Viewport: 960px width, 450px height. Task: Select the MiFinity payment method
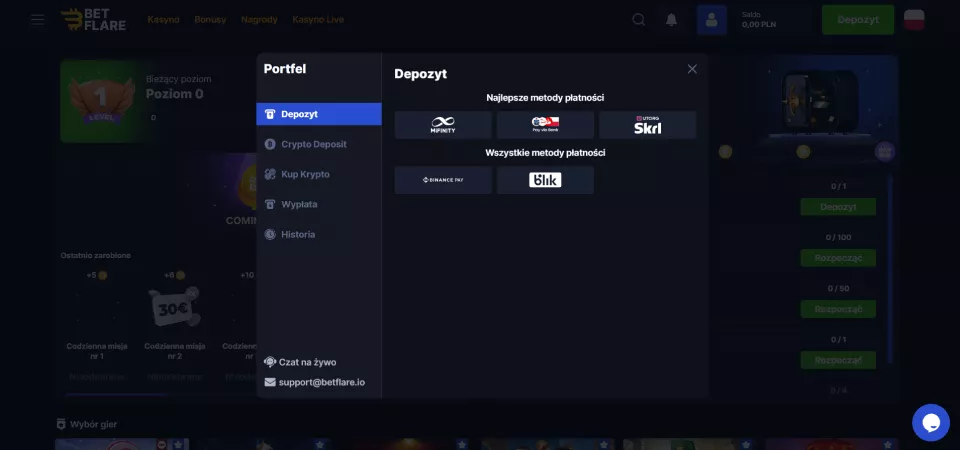pyautogui.click(x=443, y=125)
